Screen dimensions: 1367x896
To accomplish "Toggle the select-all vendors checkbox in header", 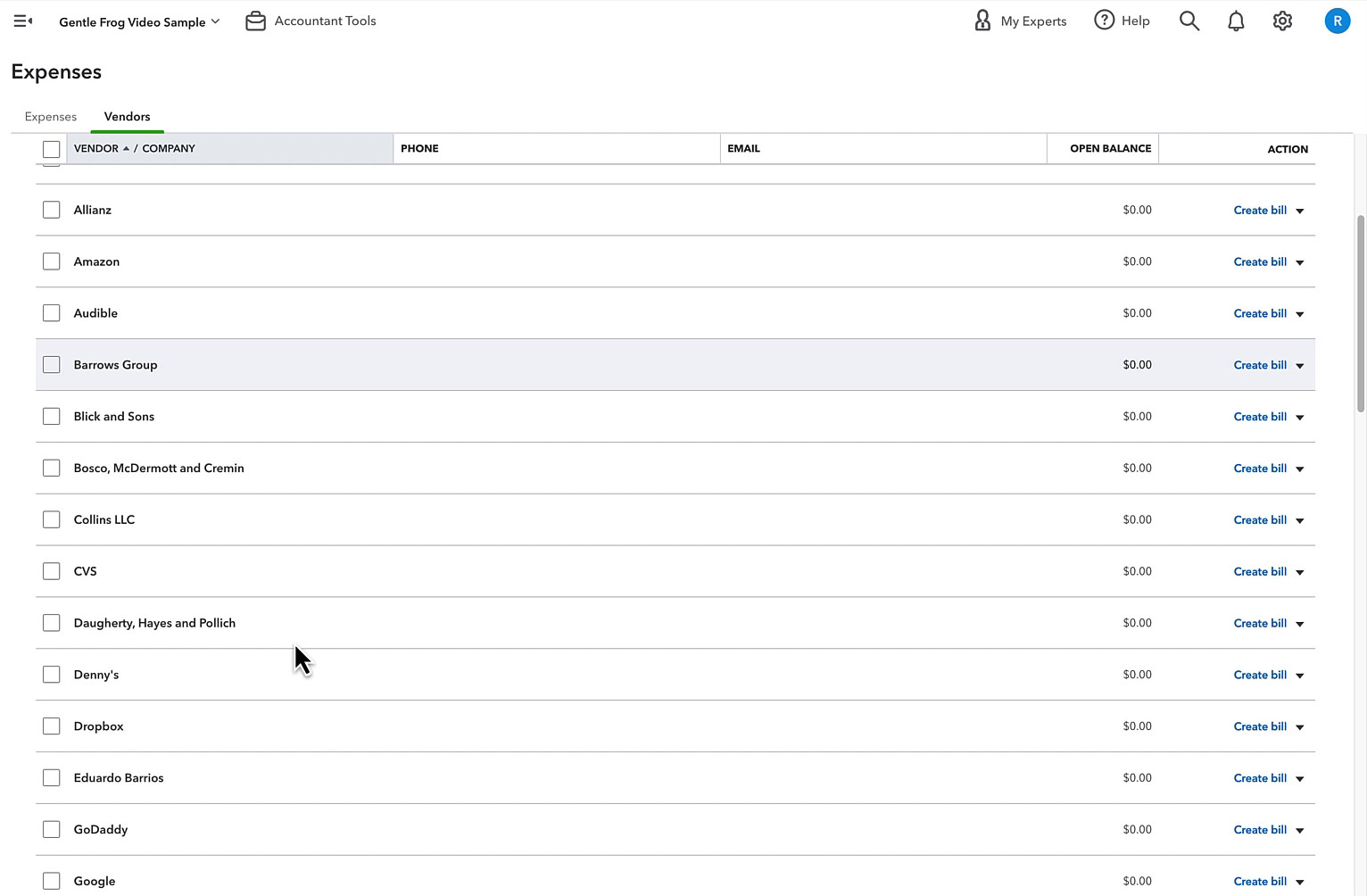I will click(52, 149).
